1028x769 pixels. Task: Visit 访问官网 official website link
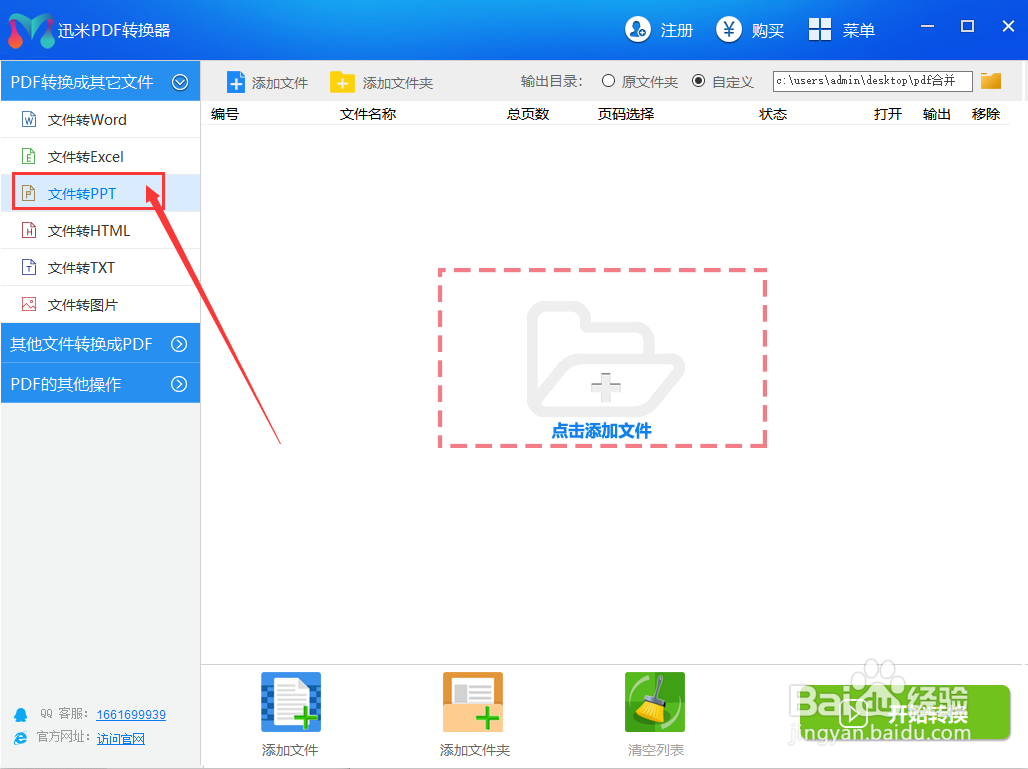(x=121, y=738)
